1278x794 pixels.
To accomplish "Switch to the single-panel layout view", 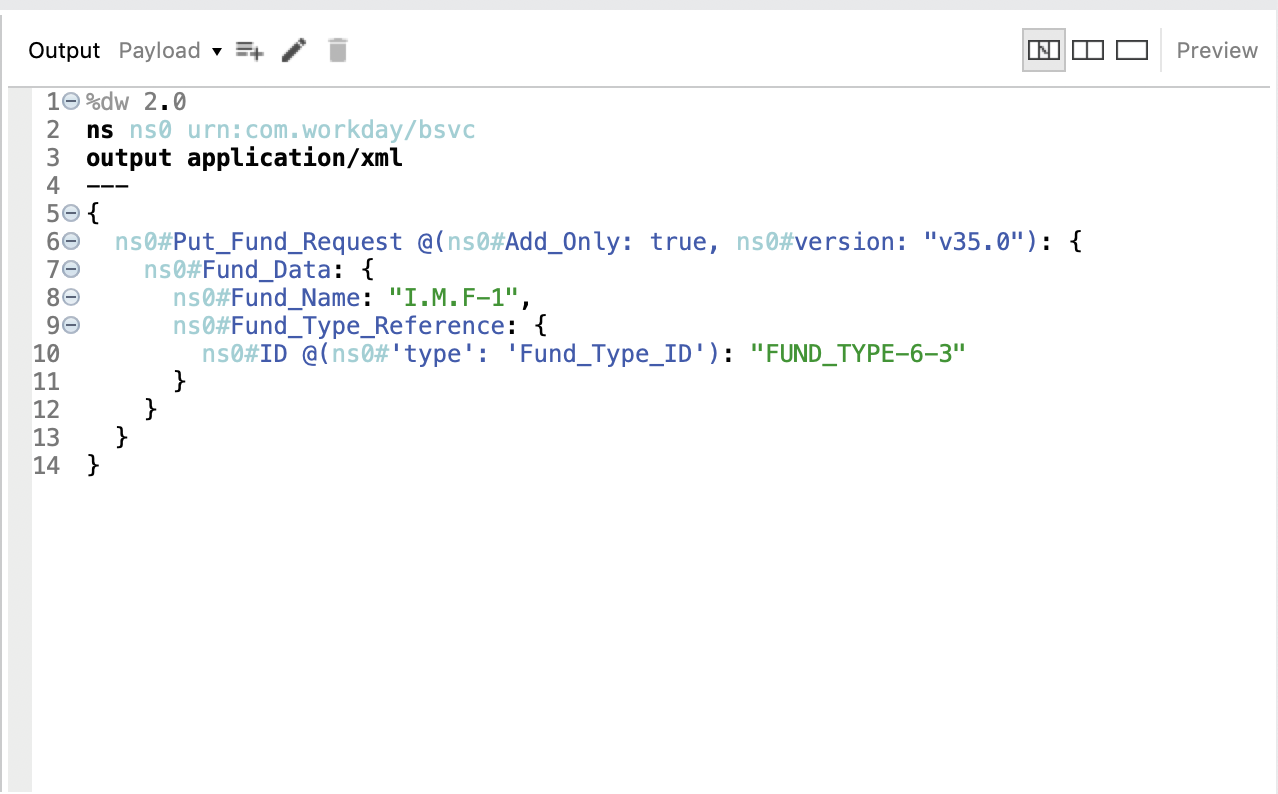I will pos(1131,49).
